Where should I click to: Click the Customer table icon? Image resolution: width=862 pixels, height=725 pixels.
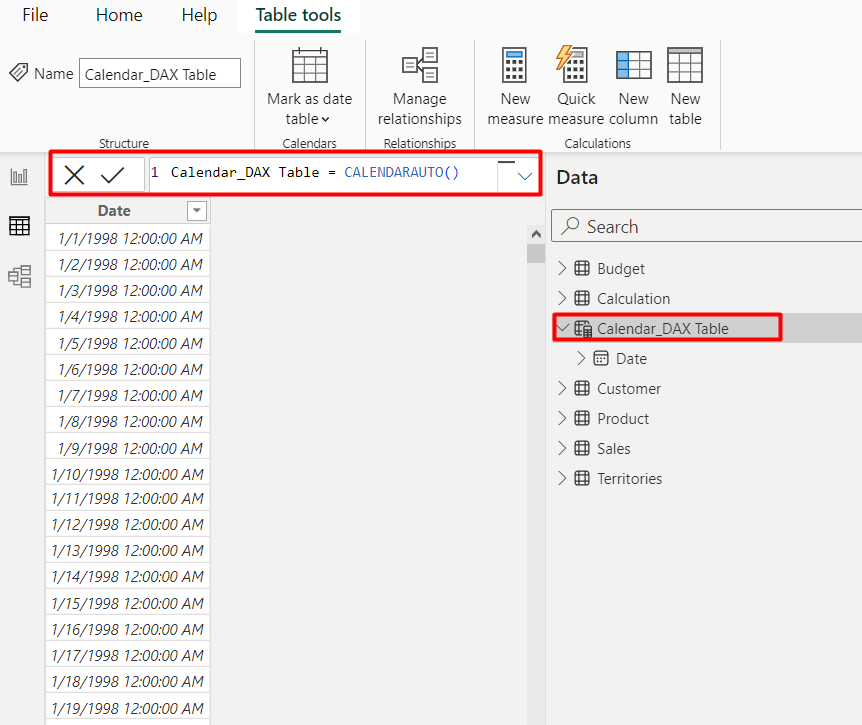(582, 388)
